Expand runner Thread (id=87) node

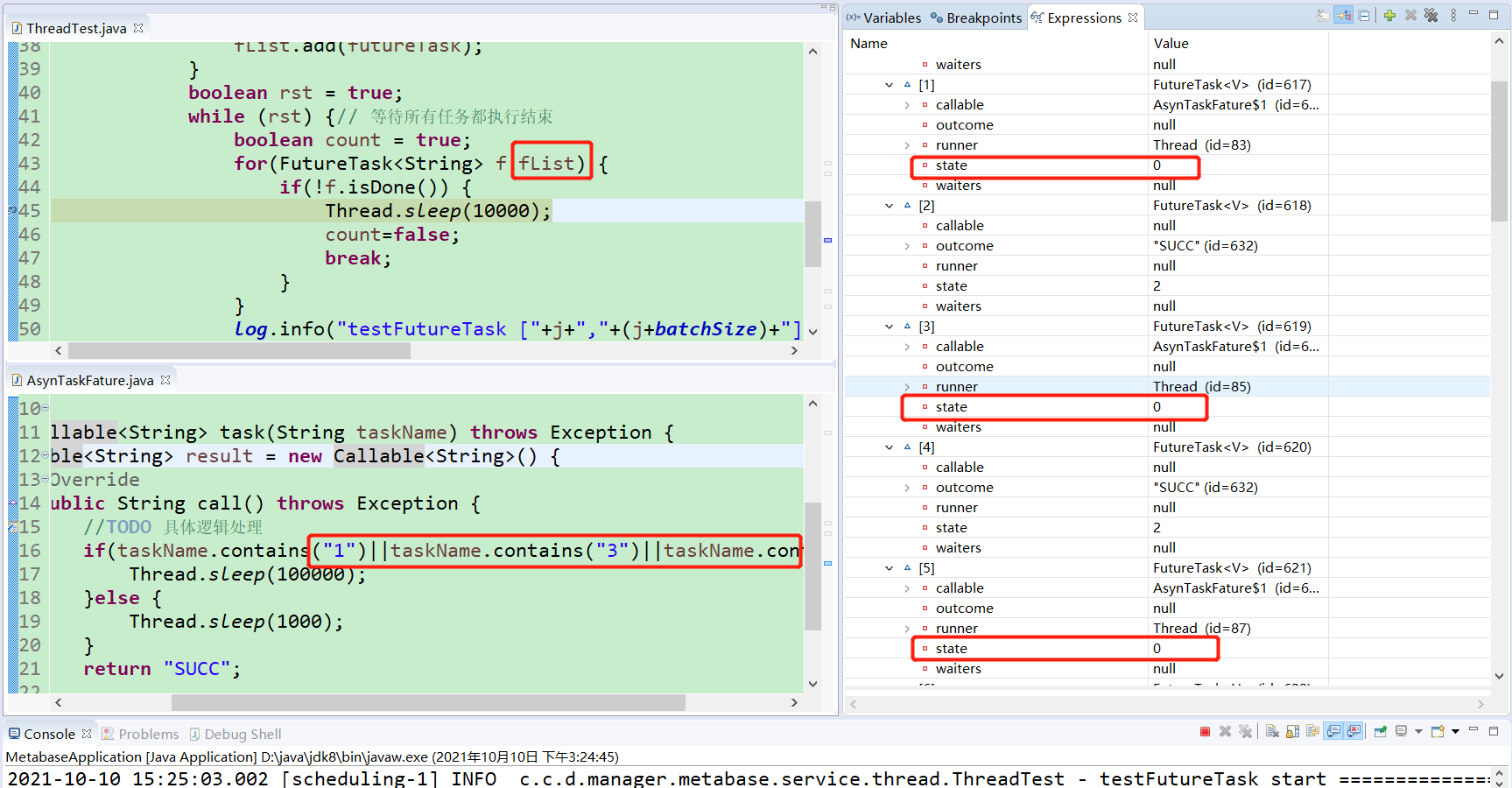point(907,629)
